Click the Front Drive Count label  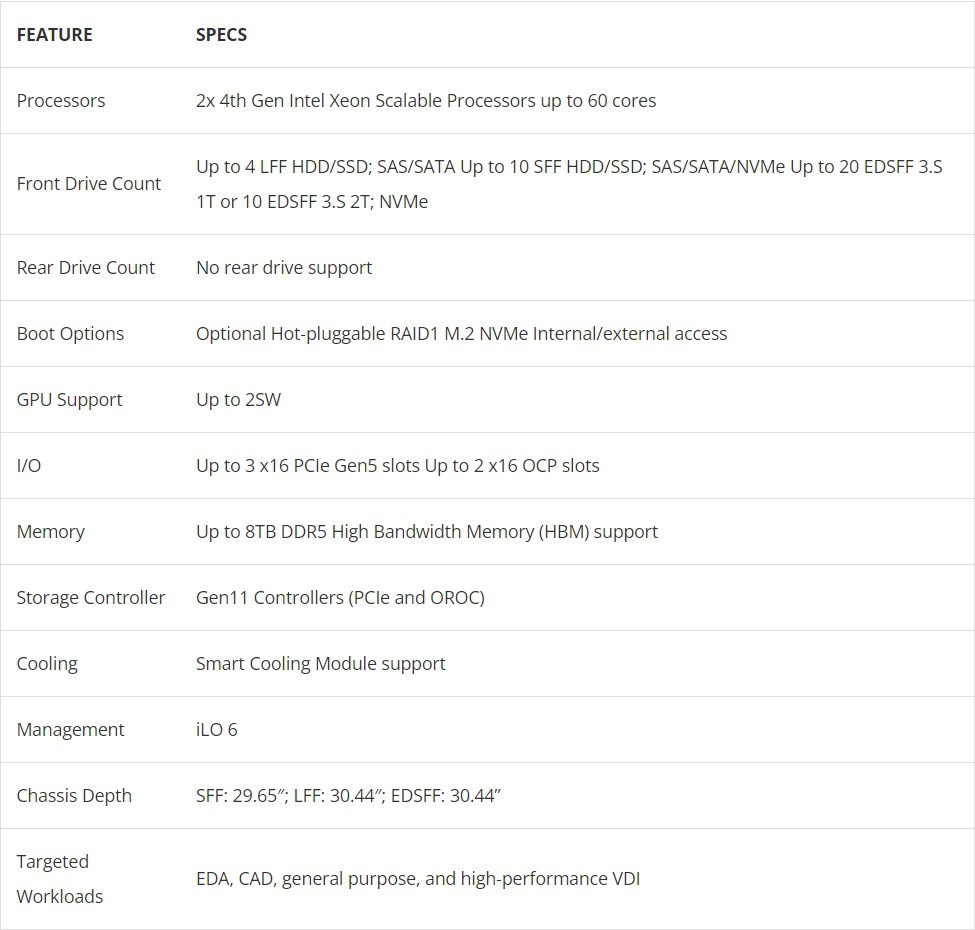coord(89,184)
